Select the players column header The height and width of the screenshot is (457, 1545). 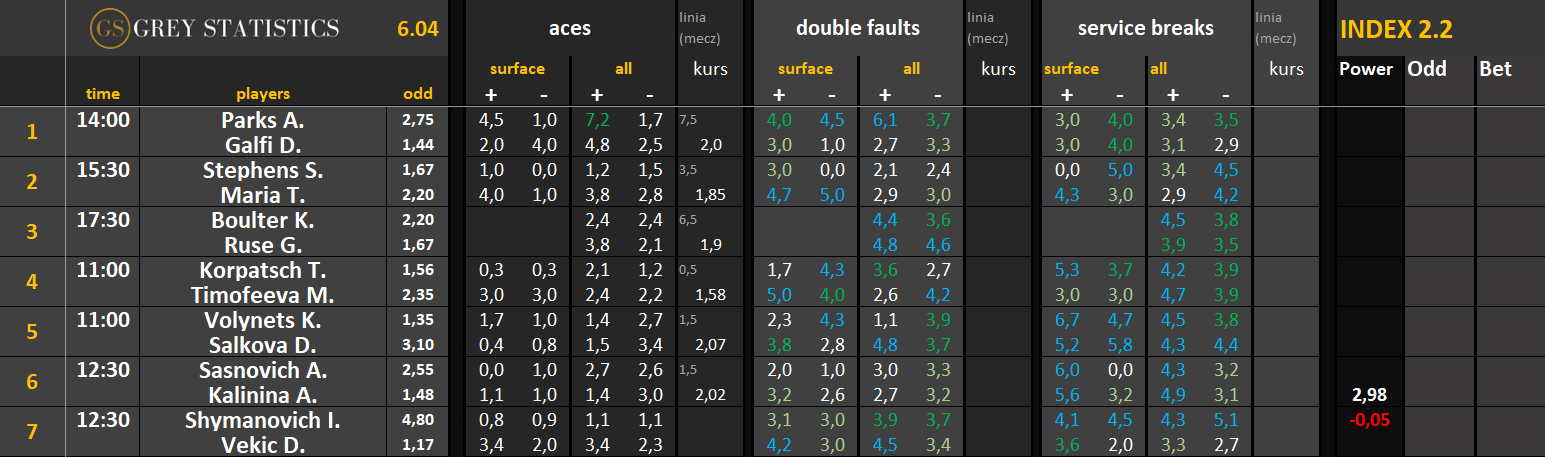click(262, 94)
